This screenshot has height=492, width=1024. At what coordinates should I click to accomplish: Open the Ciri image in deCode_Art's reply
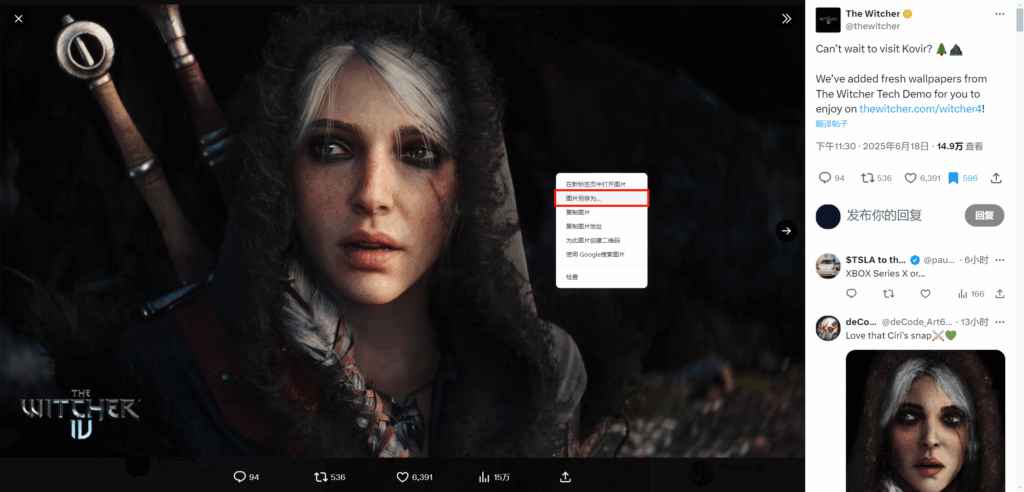pyautogui.click(x=925, y=421)
